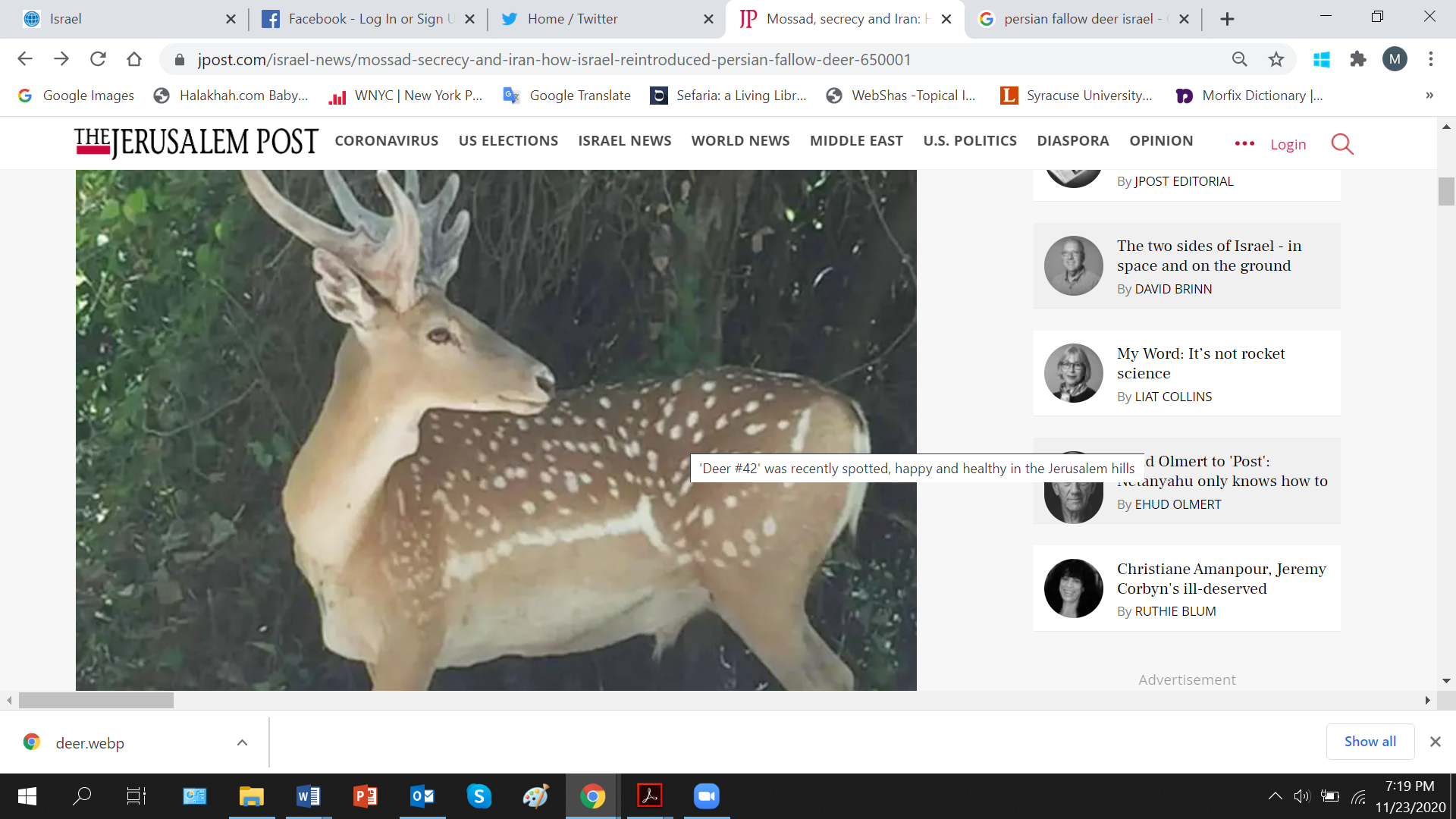This screenshot has height=819, width=1456.
Task: Click the horizontal scrollbar thumb
Action: pos(96,701)
